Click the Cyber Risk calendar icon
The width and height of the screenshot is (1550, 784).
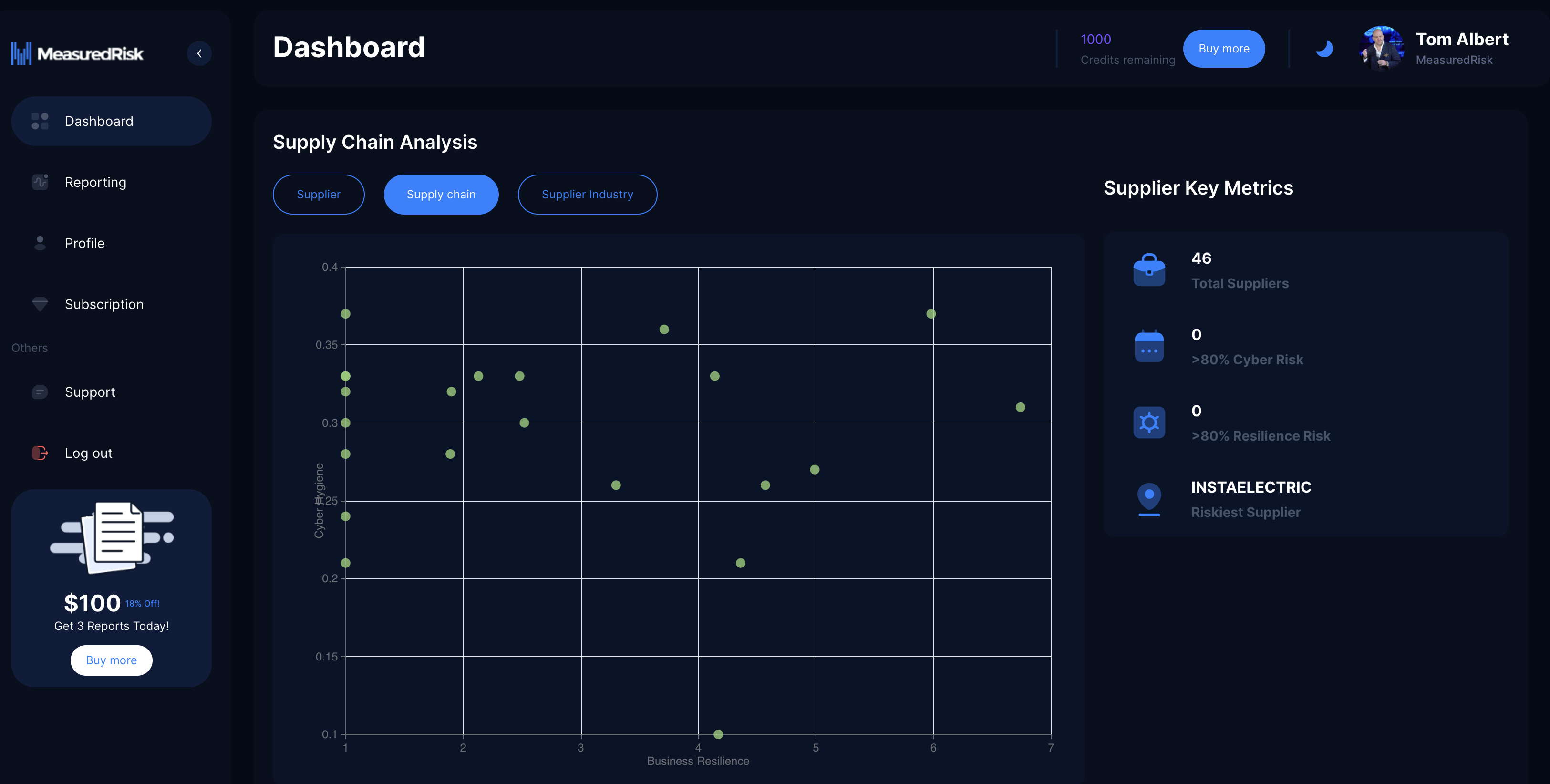click(1148, 347)
